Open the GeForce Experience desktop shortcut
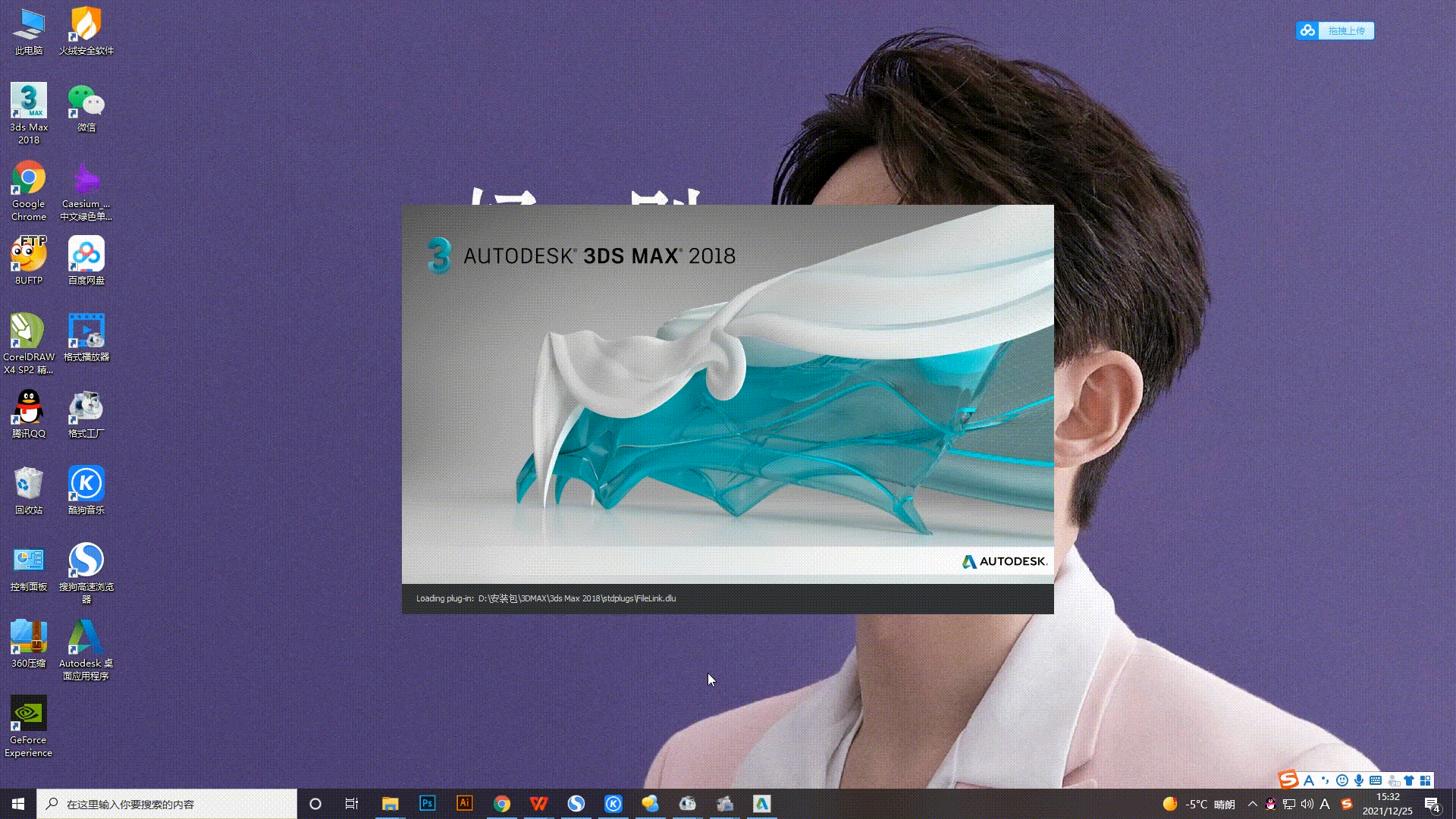 (29, 726)
